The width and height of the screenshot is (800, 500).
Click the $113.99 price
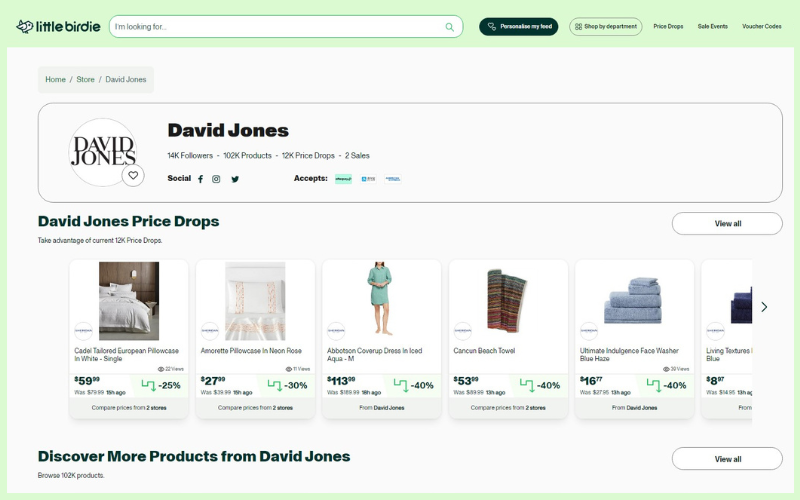coord(341,381)
